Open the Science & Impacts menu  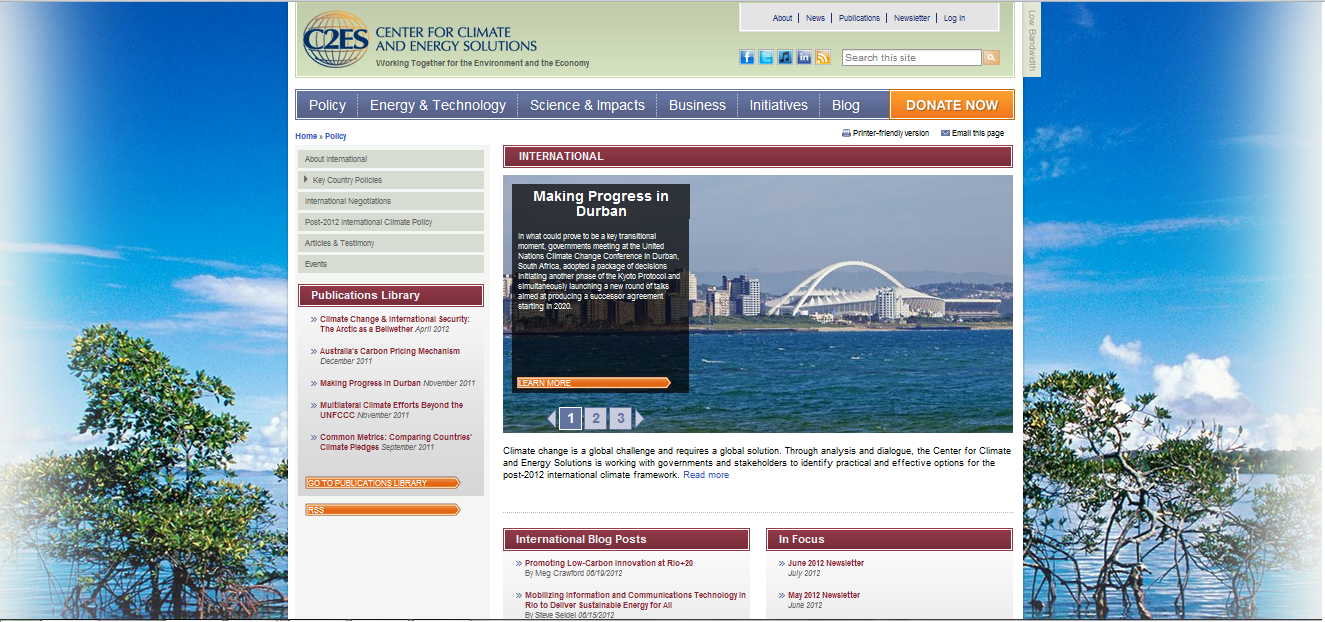coord(587,104)
